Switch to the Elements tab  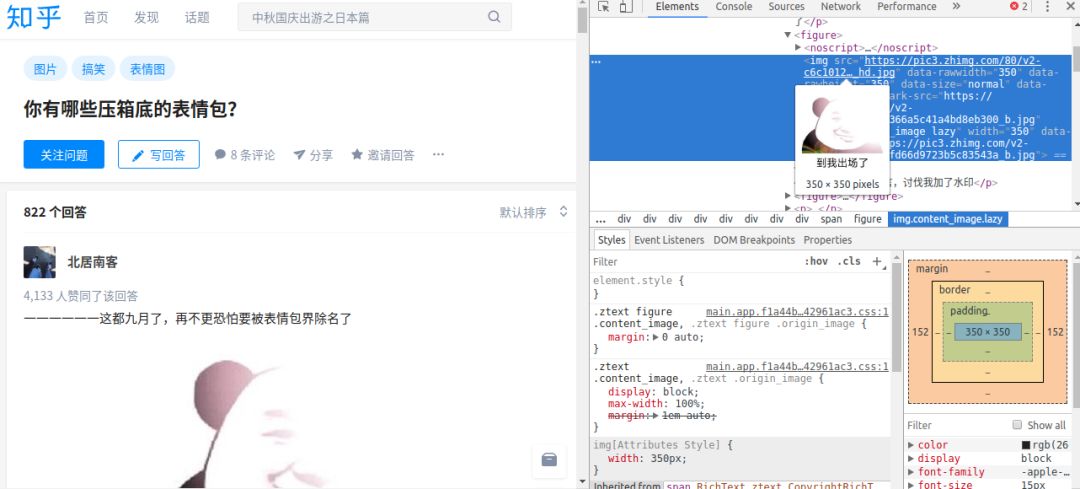[x=677, y=6]
